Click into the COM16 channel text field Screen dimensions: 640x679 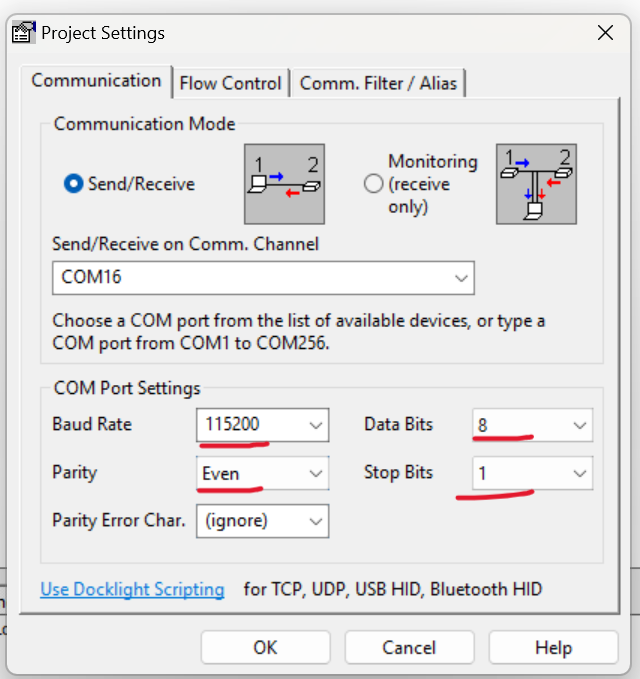click(x=250, y=277)
